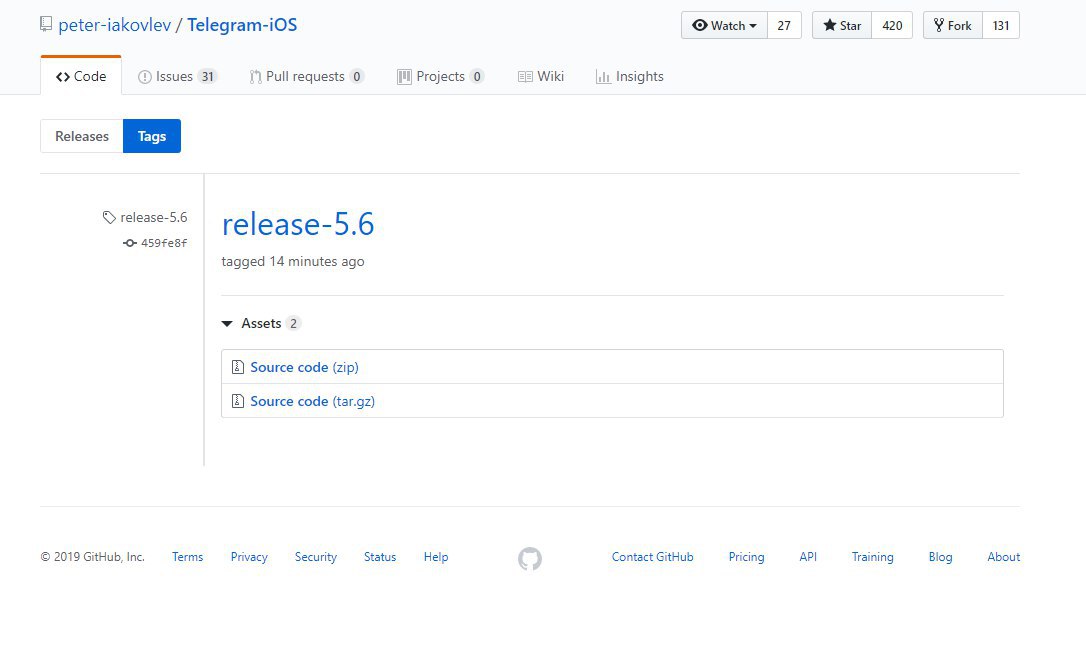Star the Telegram-iOS repository
The height and width of the screenshot is (665, 1086).
[x=842, y=26]
